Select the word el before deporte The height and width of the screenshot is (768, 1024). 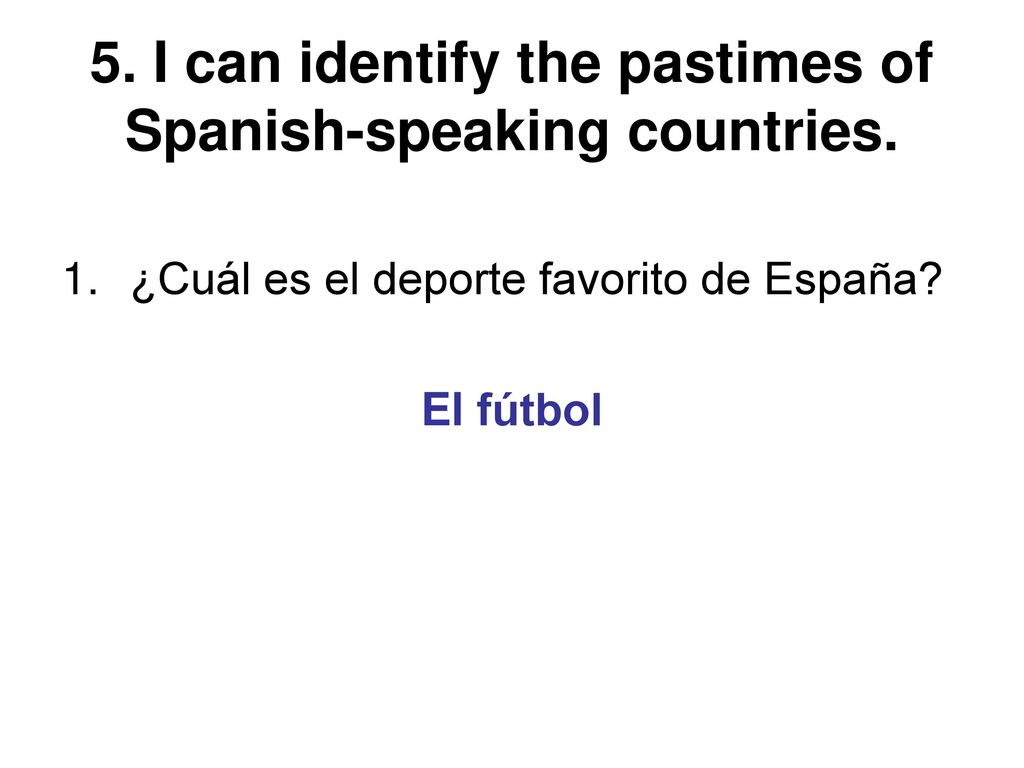[342, 279]
